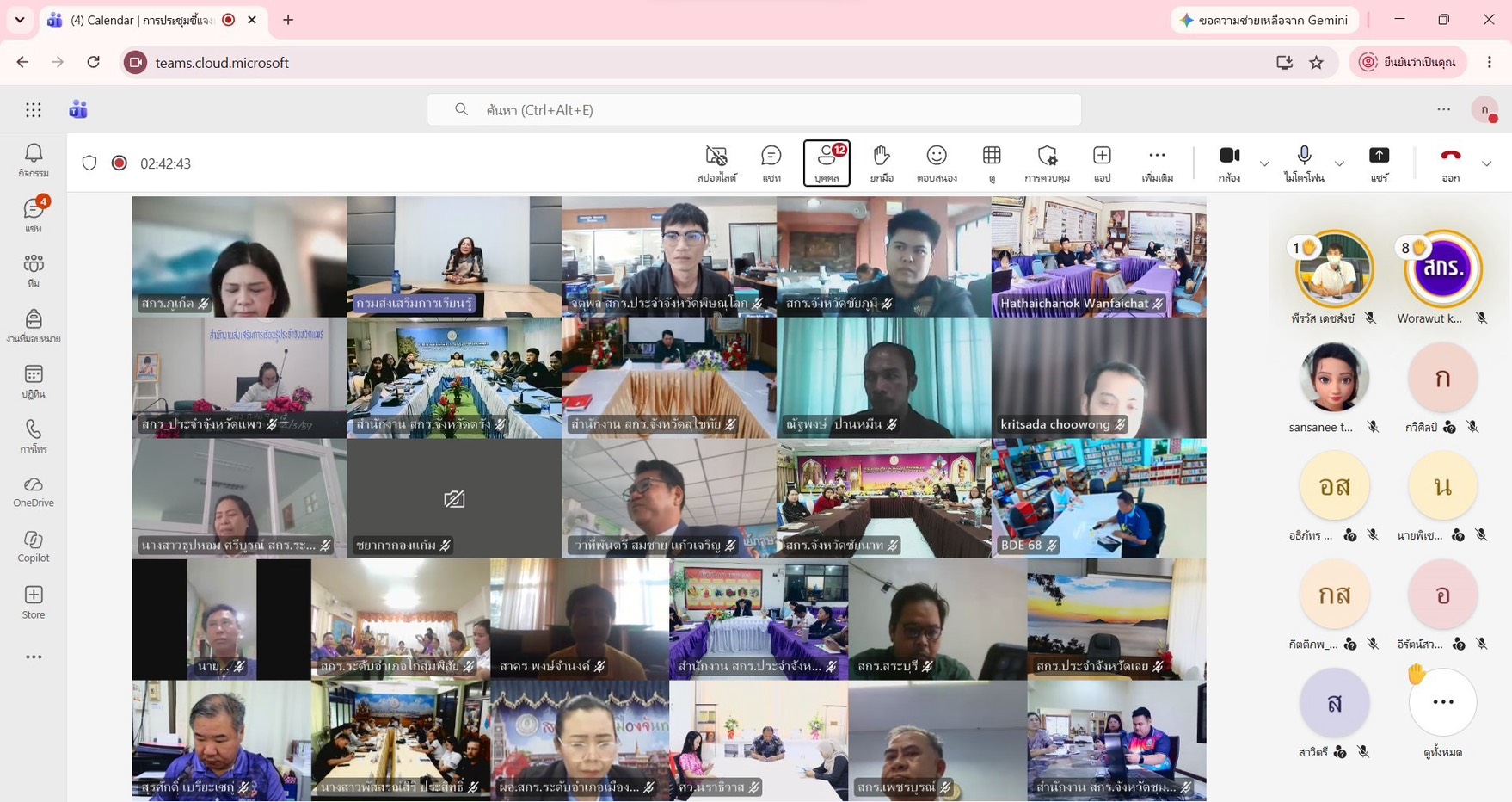Expand camera options dropdown arrow
Viewport: 1512px width, 802px height.
pyautogui.click(x=1264, y=163)
